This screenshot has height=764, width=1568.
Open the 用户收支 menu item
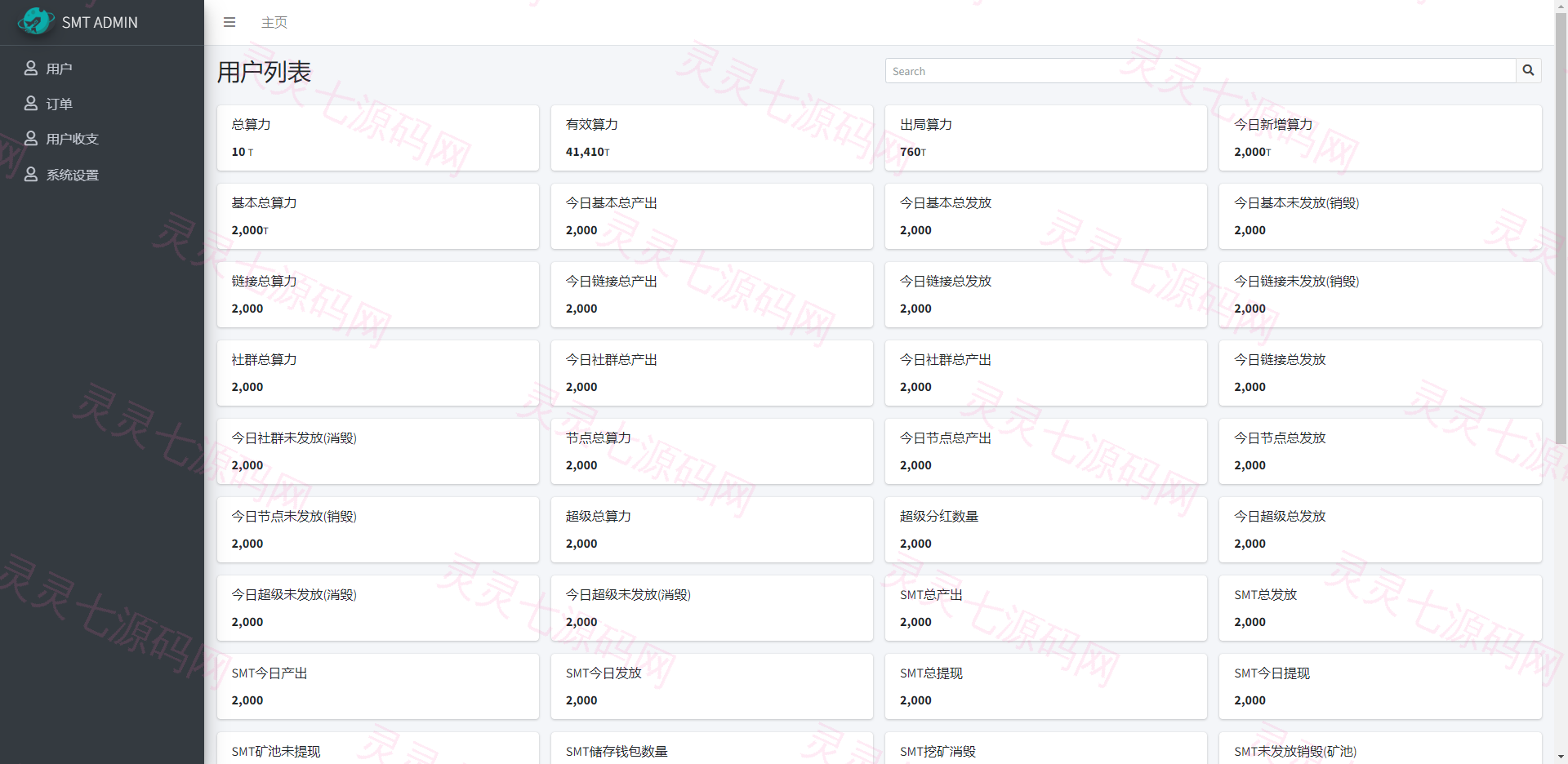[102, 139]
